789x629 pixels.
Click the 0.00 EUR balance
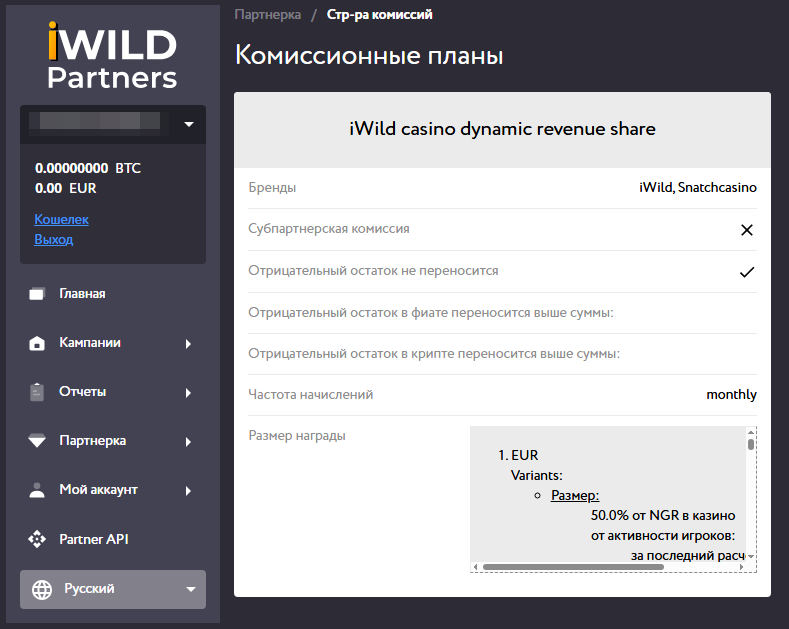tap(65, 188)
